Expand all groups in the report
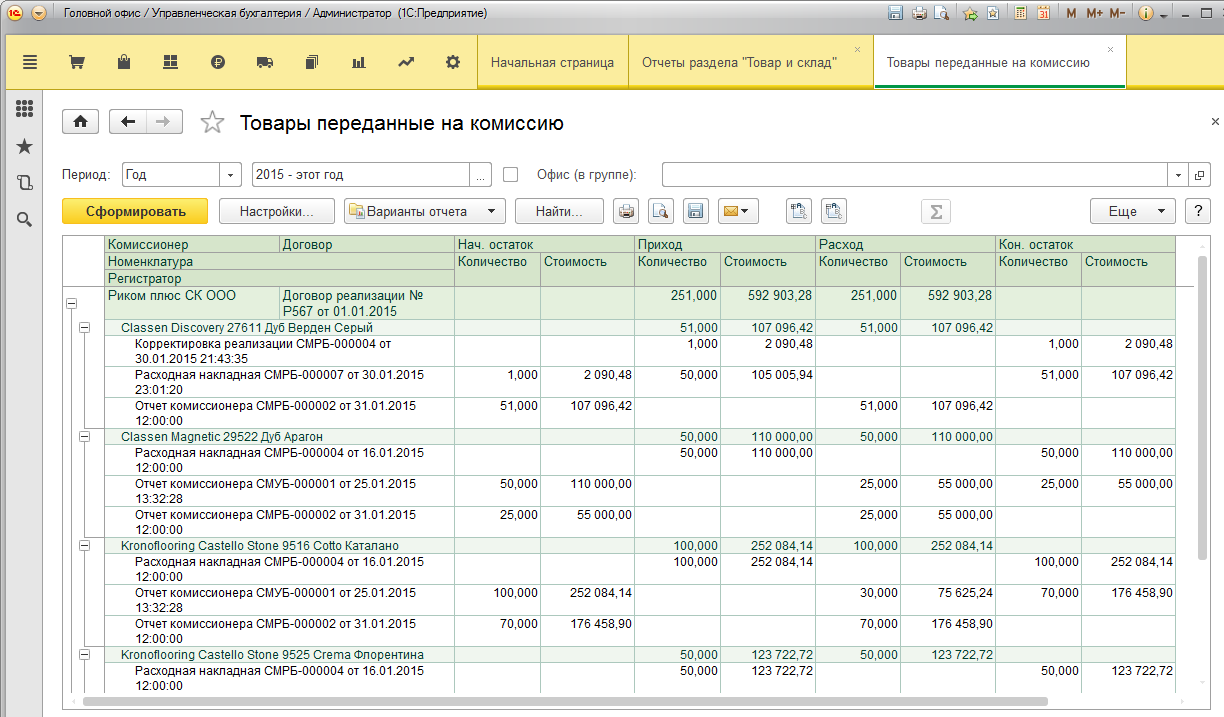 (x=798, y=211)
